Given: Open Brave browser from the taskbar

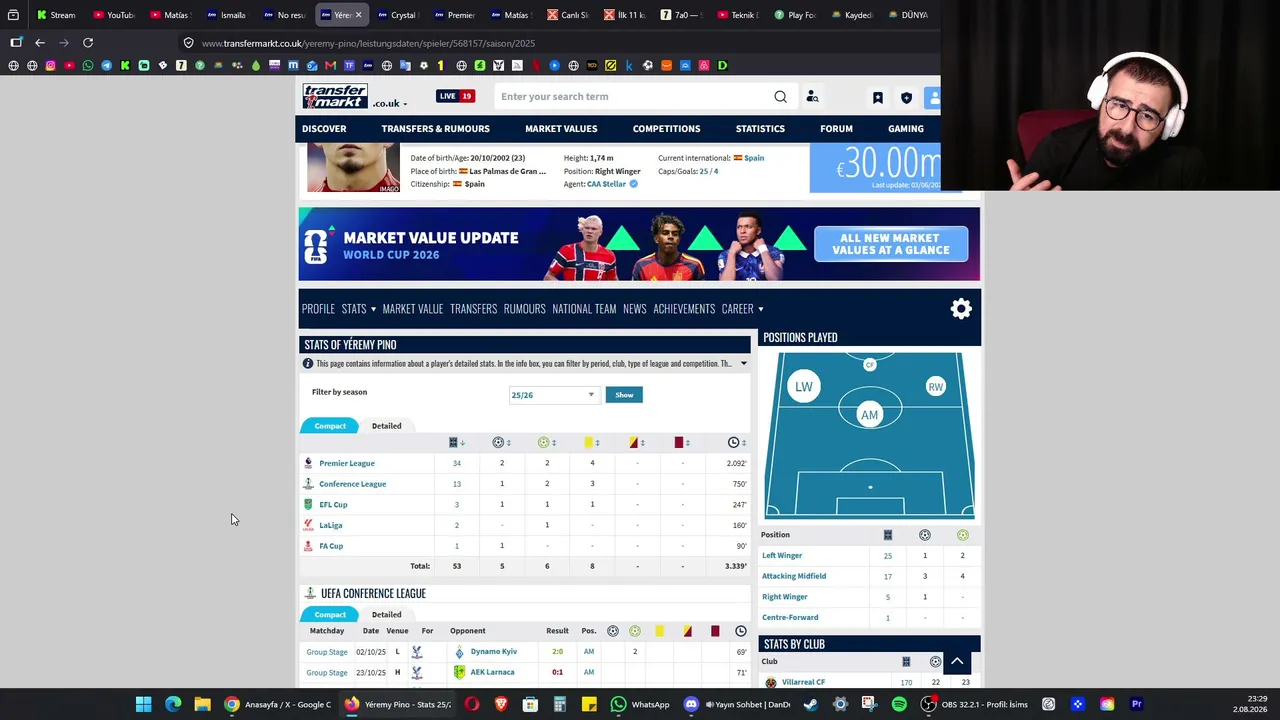Looking at the screenshot, I should coord(501,704).
